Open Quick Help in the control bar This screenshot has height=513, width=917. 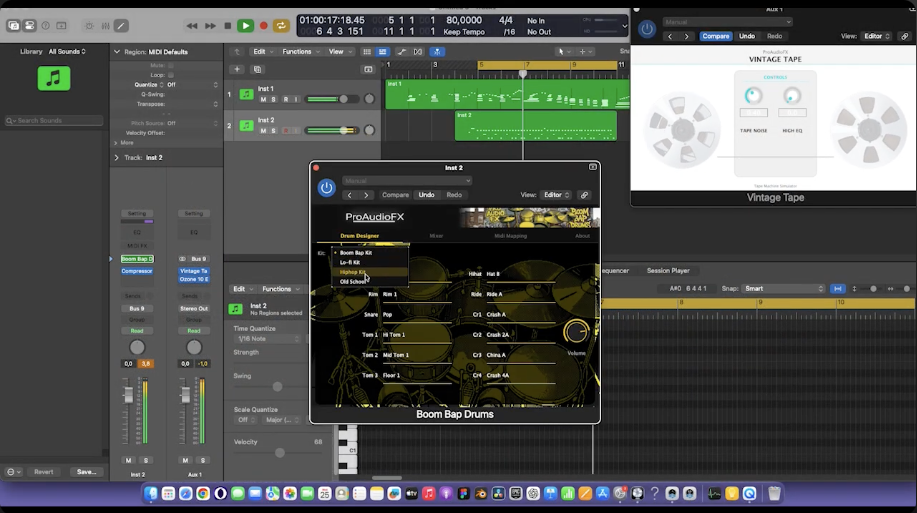pyautogui.click(x=46, y=26)
